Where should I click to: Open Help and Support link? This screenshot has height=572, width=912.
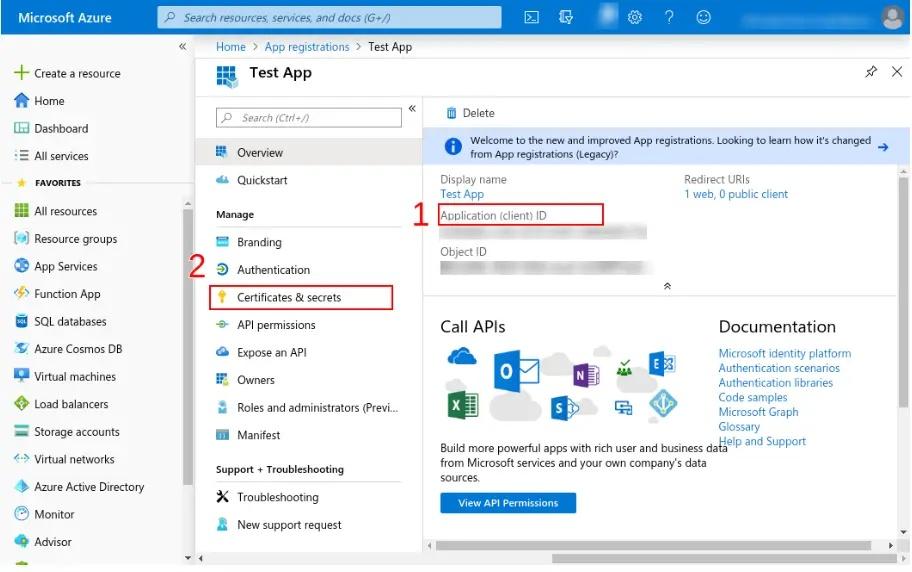click(x=762, y=441)
